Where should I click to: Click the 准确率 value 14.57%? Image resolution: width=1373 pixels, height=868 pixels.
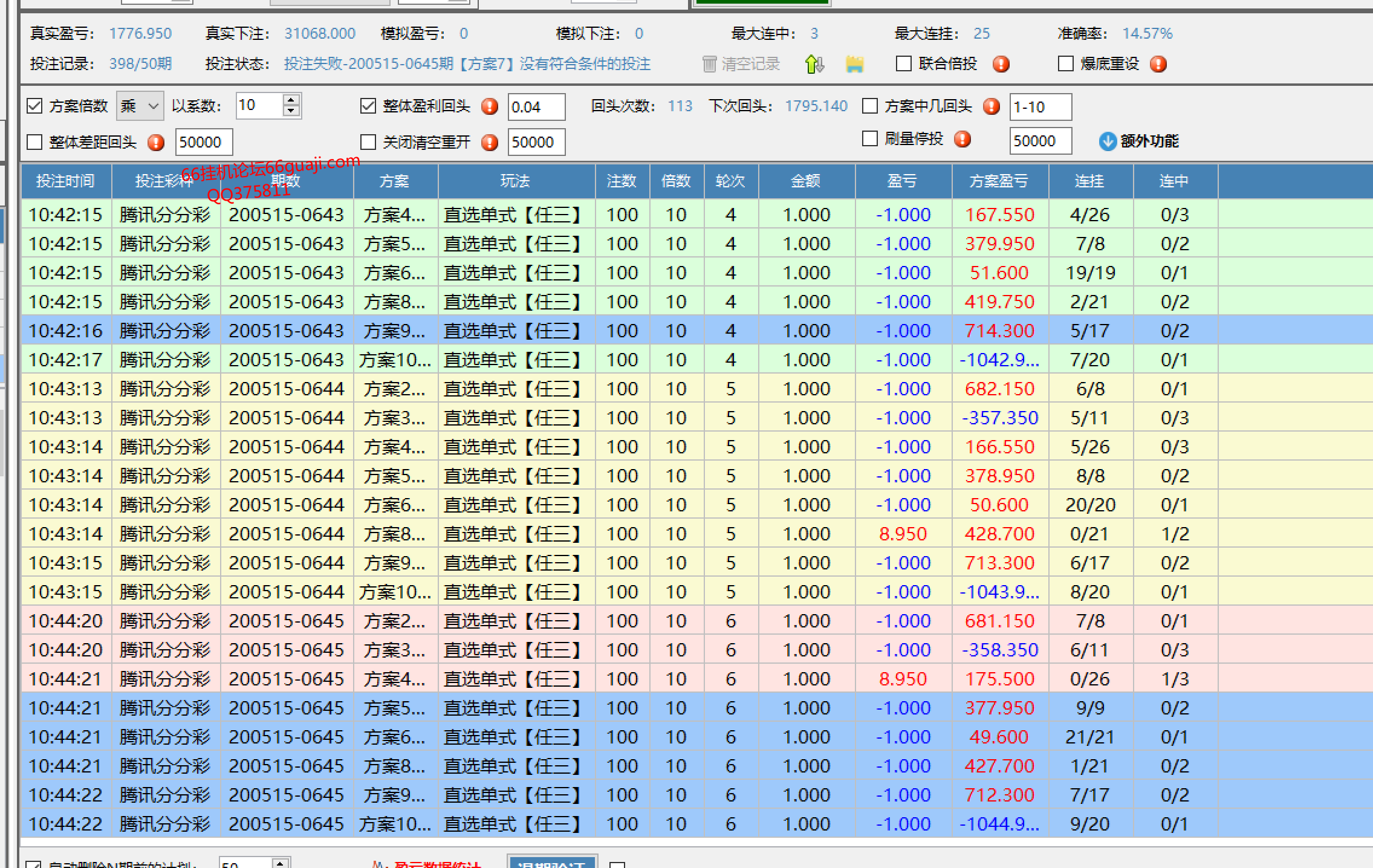click(1147, 33)
